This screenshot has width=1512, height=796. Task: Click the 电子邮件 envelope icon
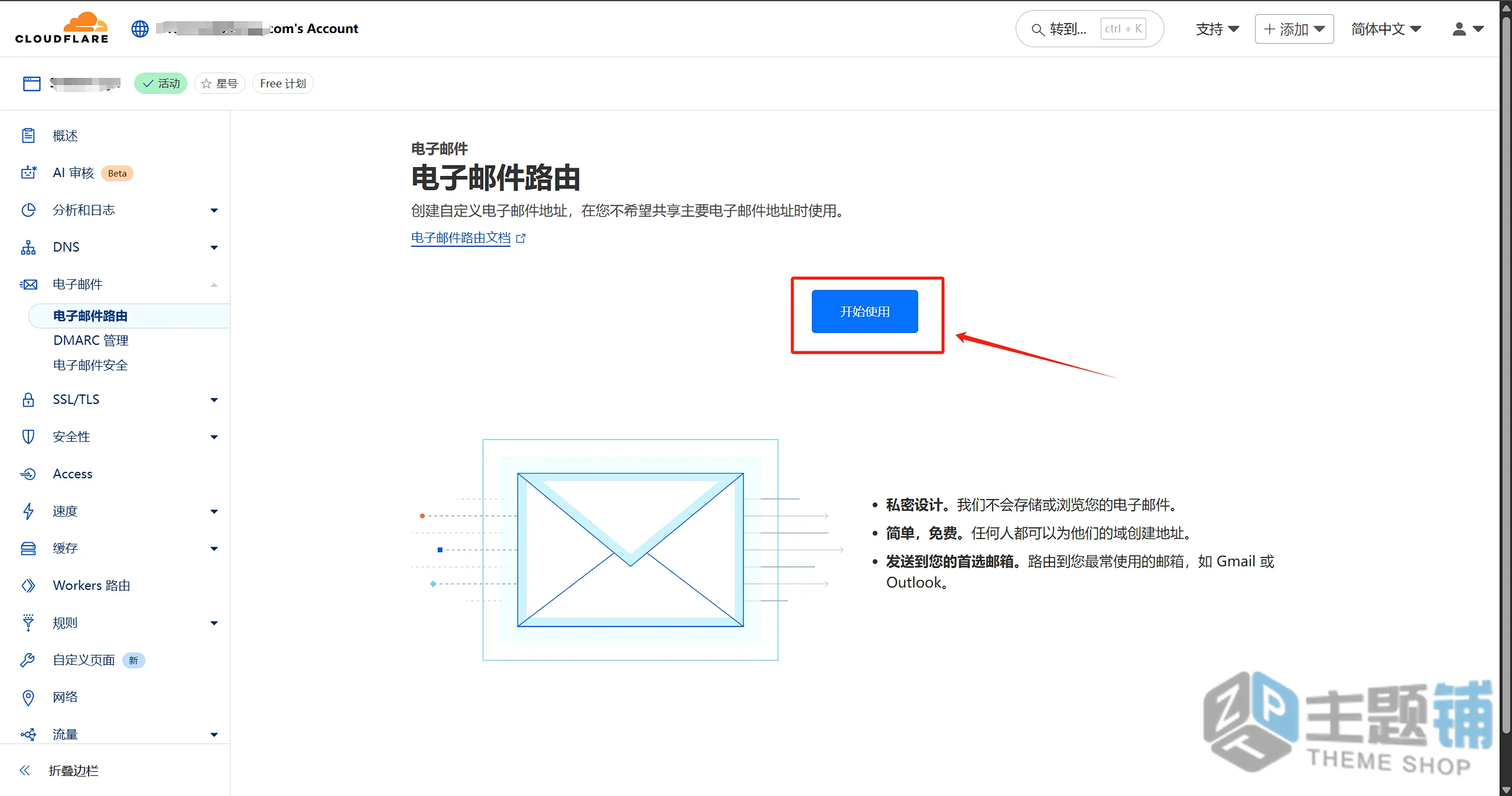click(x=28, y=285)
